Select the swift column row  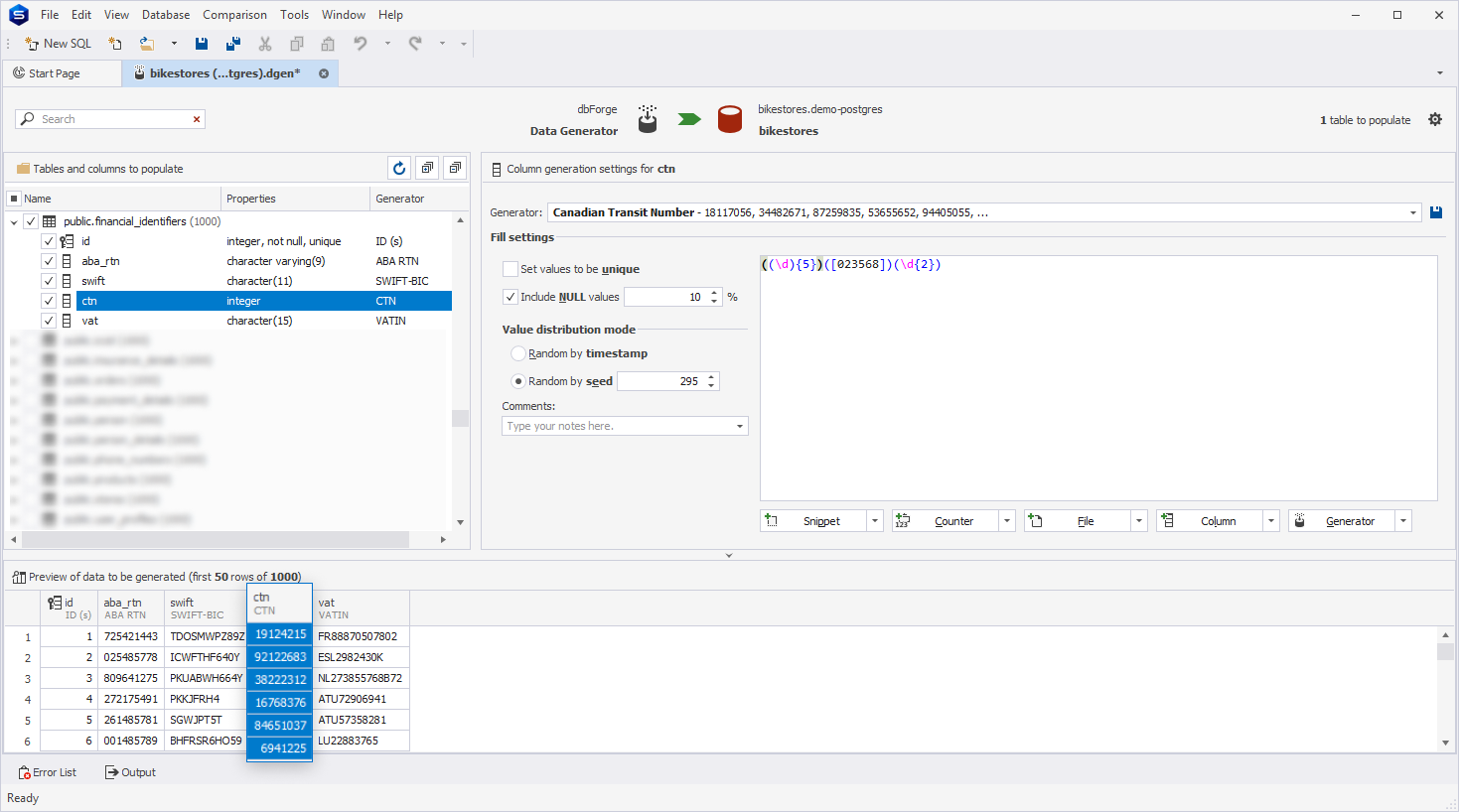click(264, 281)
